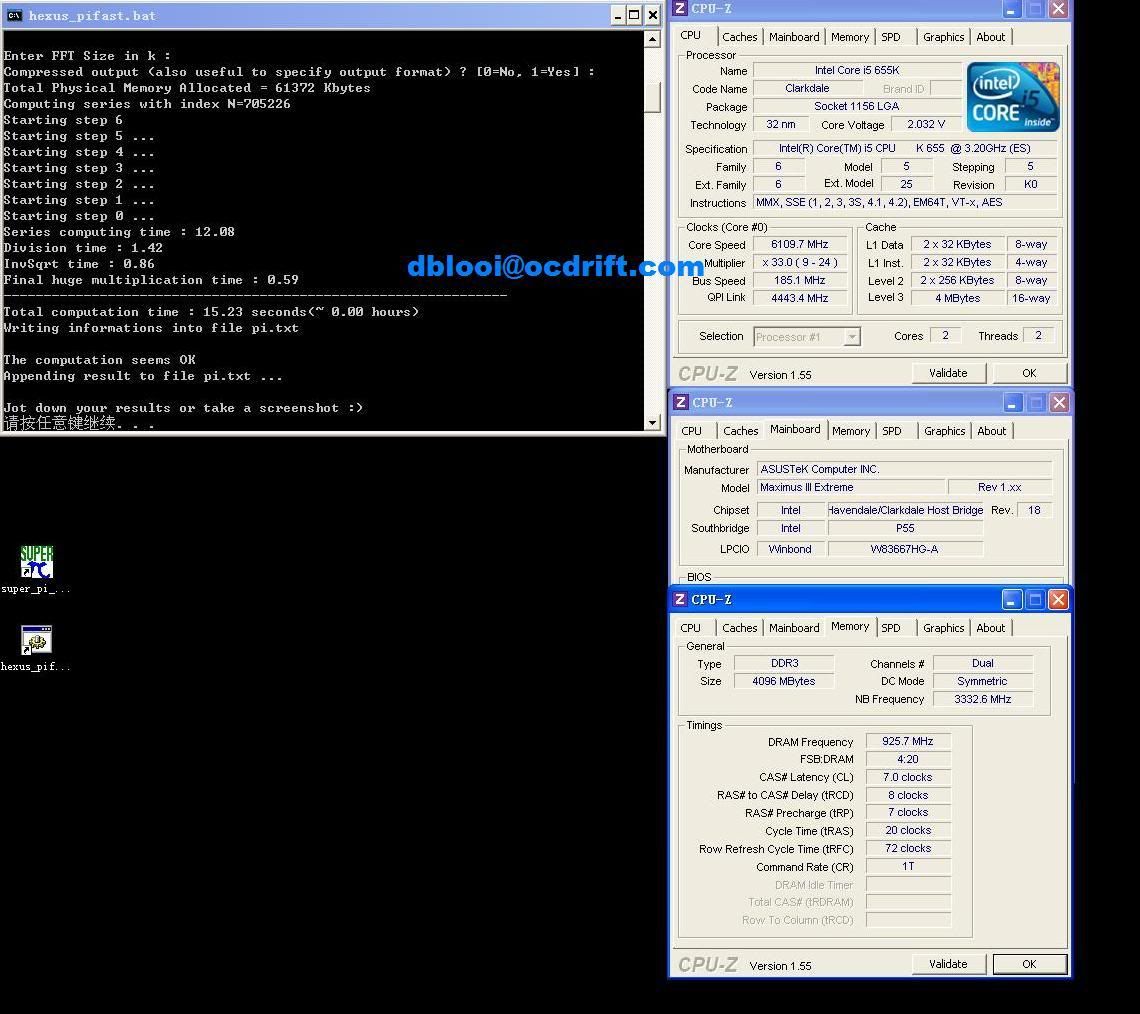Screen dimensions: 1140x1014
Task: Click Validate button in Memory CPU-Z window
Action: click(x=947, y=964)
